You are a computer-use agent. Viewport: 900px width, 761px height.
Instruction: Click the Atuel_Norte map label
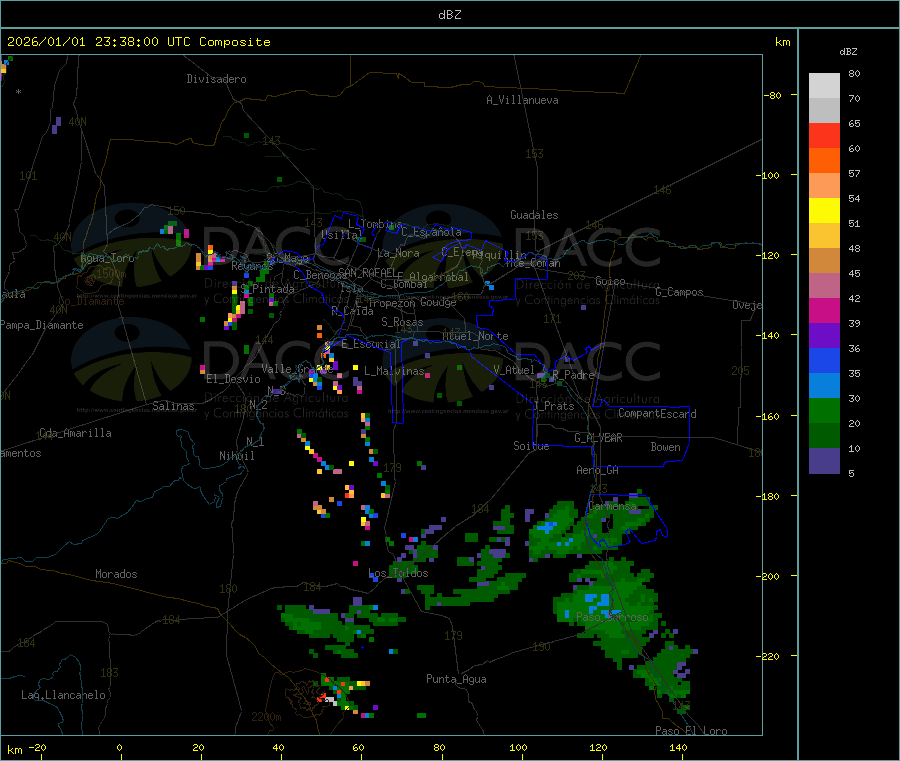click(x=475, y=336)
